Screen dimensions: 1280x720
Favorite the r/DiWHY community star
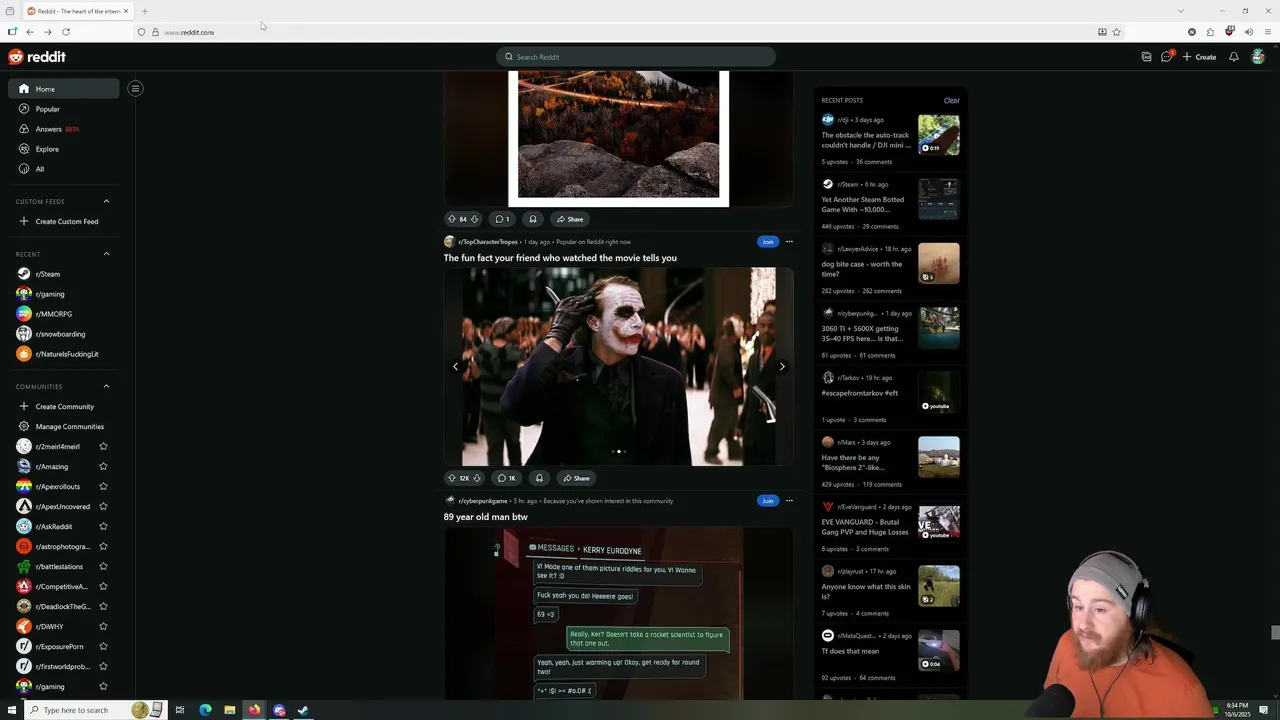coord(103,626)
